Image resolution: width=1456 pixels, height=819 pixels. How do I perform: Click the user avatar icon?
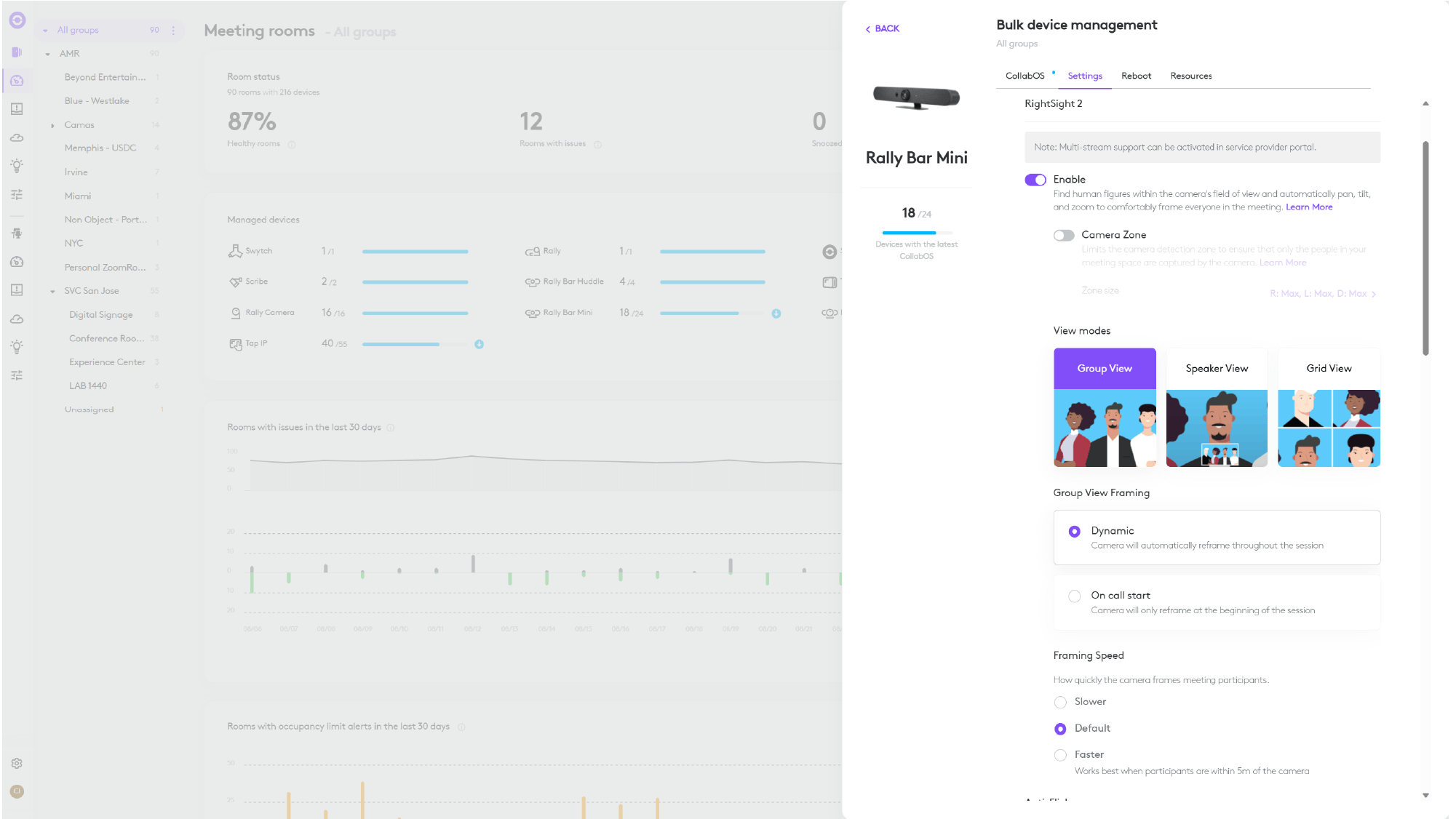coord(17,791)
